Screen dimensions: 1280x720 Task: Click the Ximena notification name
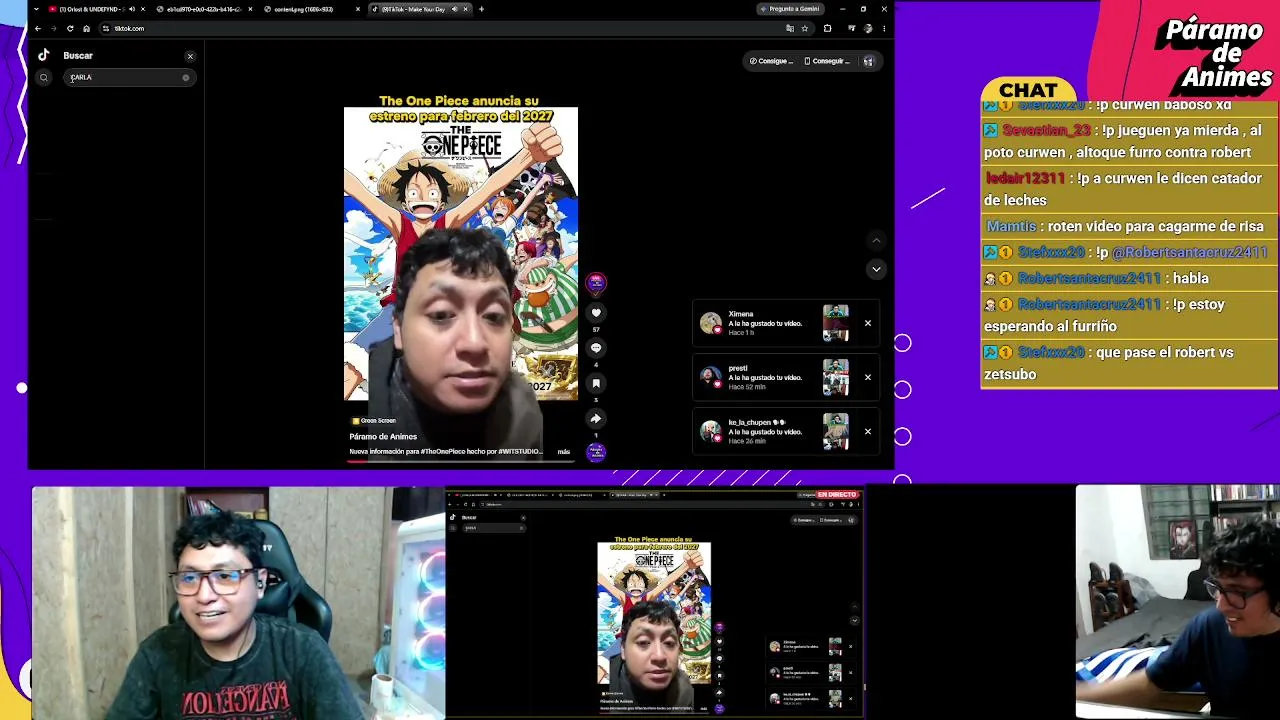pyautogui.click(x=741, y=314)
